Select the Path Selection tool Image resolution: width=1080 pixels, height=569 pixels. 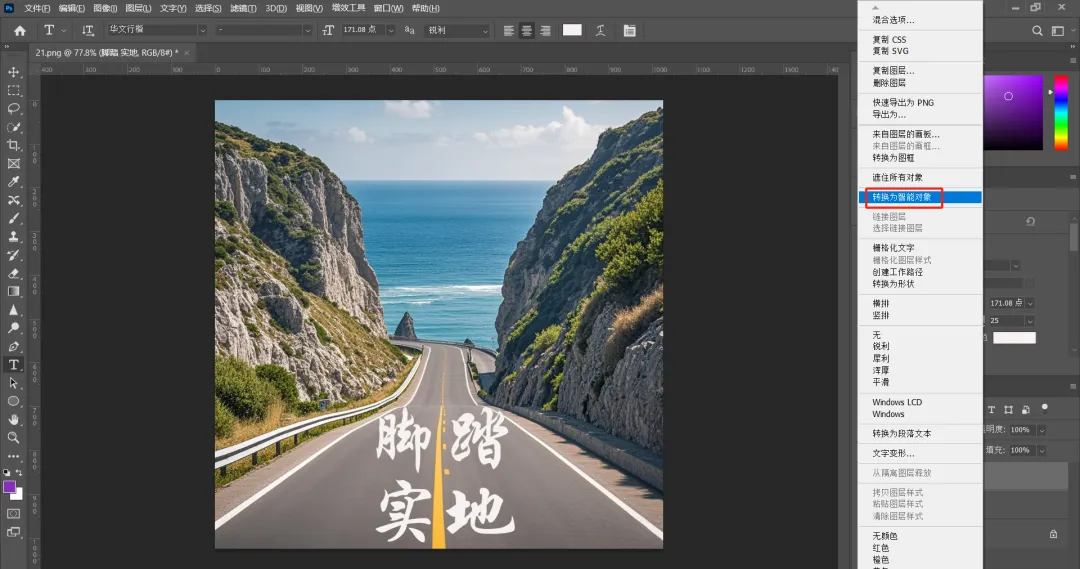tap(13, 383)
